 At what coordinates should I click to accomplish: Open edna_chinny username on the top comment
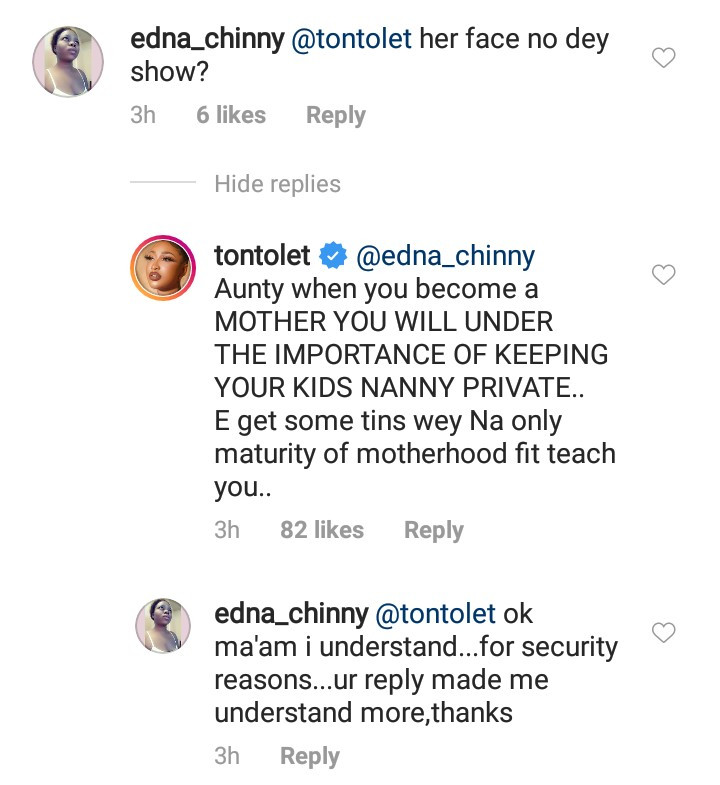tap(208, 42)
